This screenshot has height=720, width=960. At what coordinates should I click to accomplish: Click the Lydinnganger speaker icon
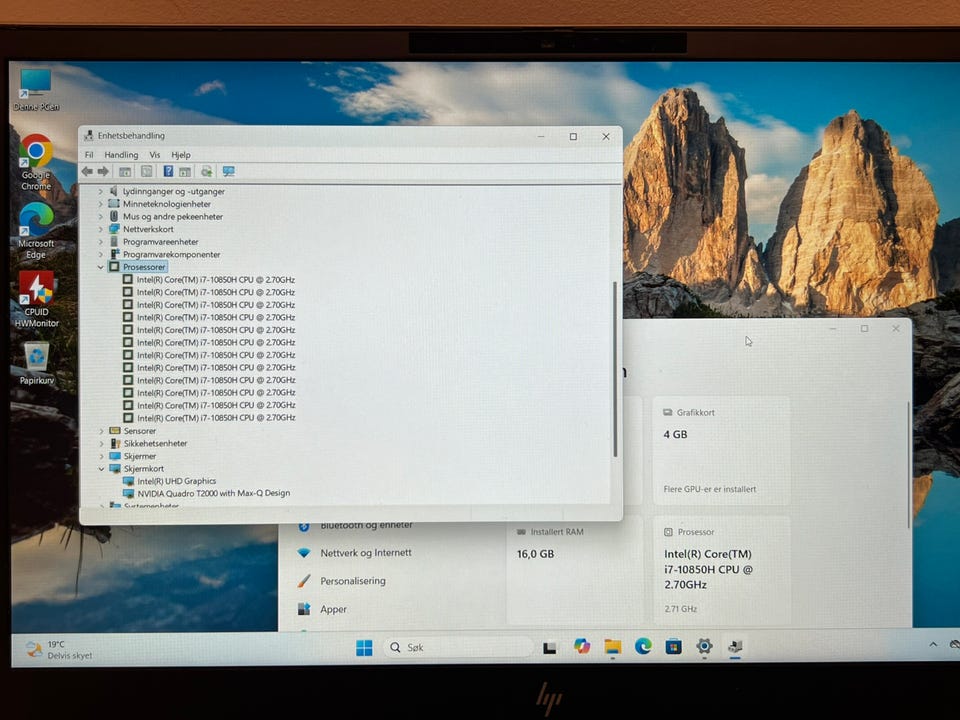click(x=114, y=191)
